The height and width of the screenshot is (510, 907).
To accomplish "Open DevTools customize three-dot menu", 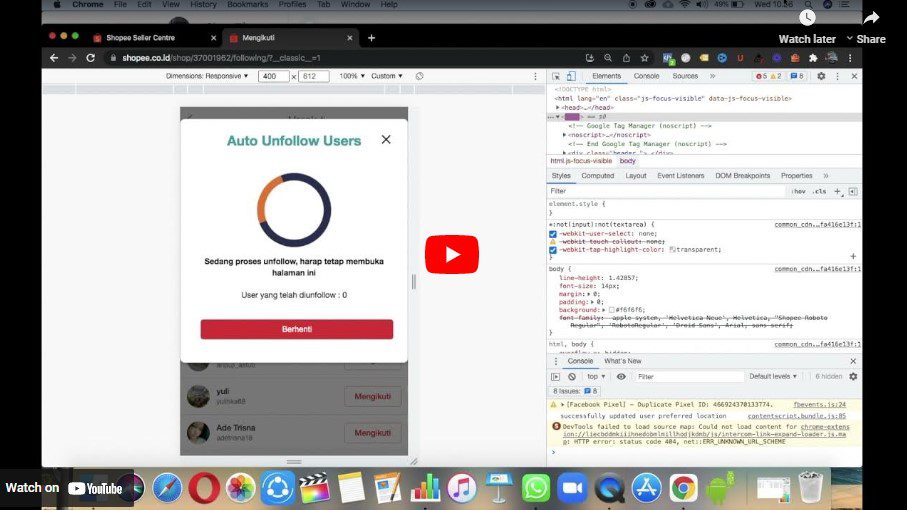I will tap(837, 76).
